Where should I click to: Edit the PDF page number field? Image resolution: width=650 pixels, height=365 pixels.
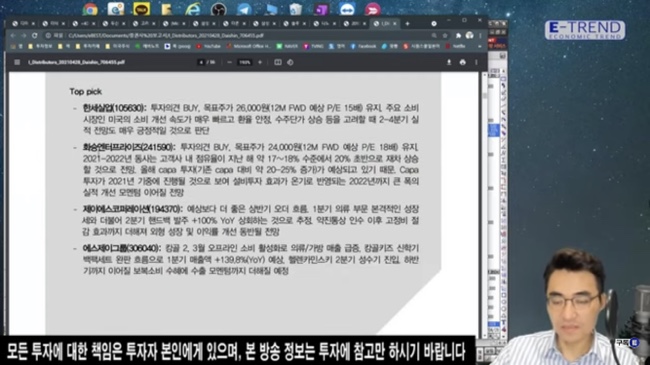(x=201, y=62)
